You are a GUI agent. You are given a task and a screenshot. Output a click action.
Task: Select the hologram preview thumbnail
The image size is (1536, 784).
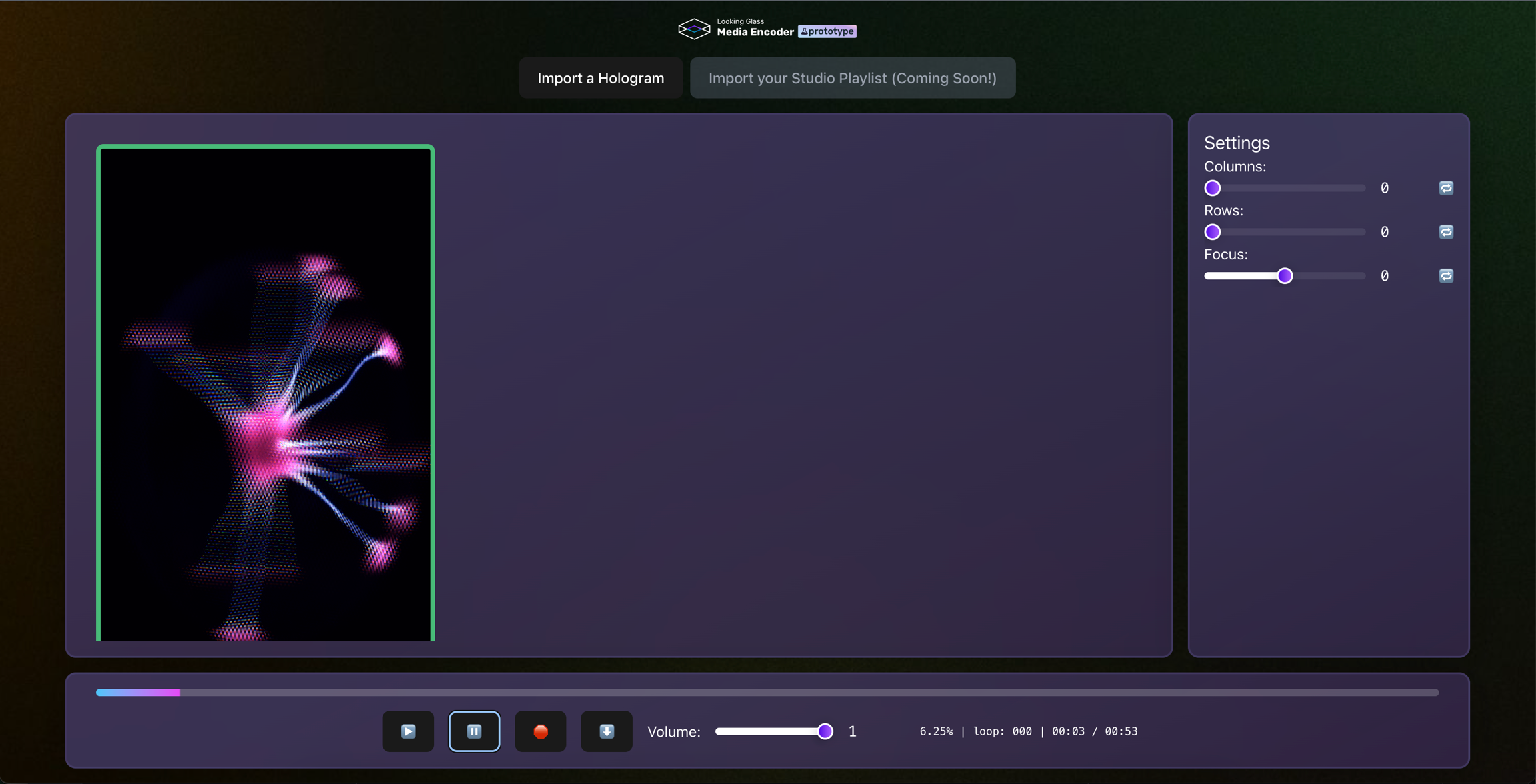click(265, 393)
